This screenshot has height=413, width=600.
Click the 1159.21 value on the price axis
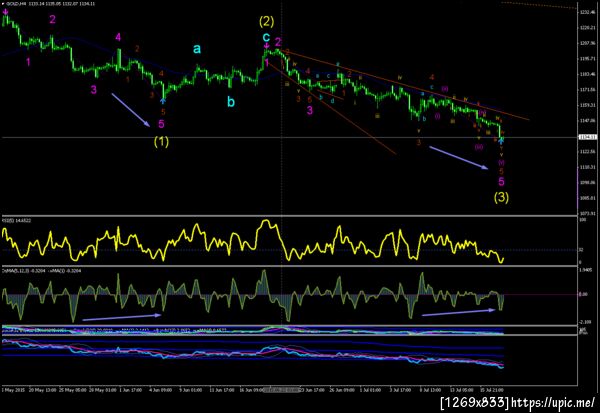(x=587, y=105)
